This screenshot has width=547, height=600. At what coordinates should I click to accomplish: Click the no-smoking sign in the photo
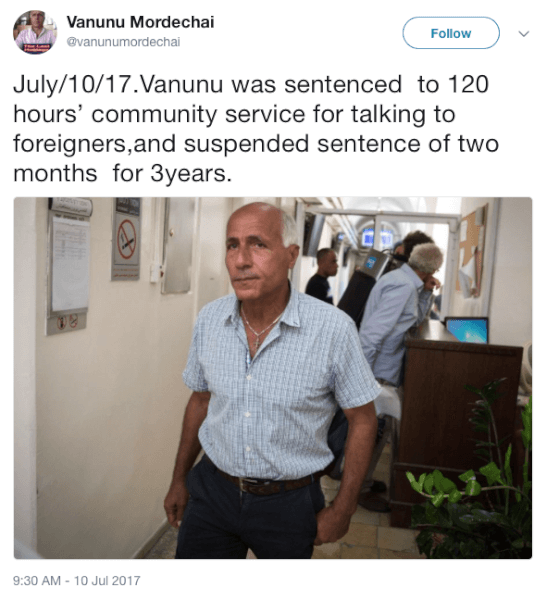click(x=126, y=241)
